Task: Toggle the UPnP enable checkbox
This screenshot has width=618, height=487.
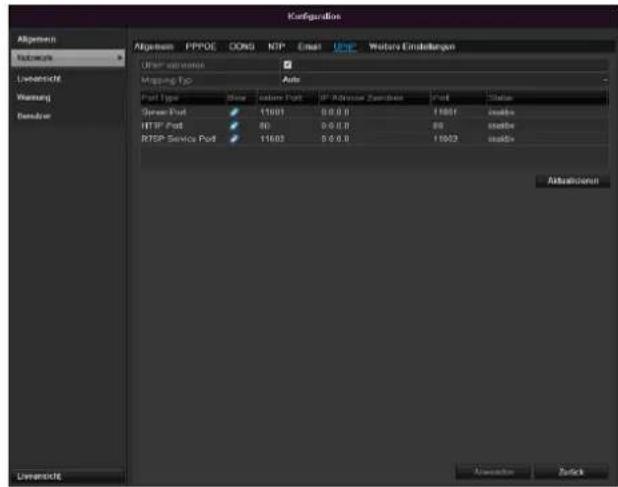Action: point(288,65)
